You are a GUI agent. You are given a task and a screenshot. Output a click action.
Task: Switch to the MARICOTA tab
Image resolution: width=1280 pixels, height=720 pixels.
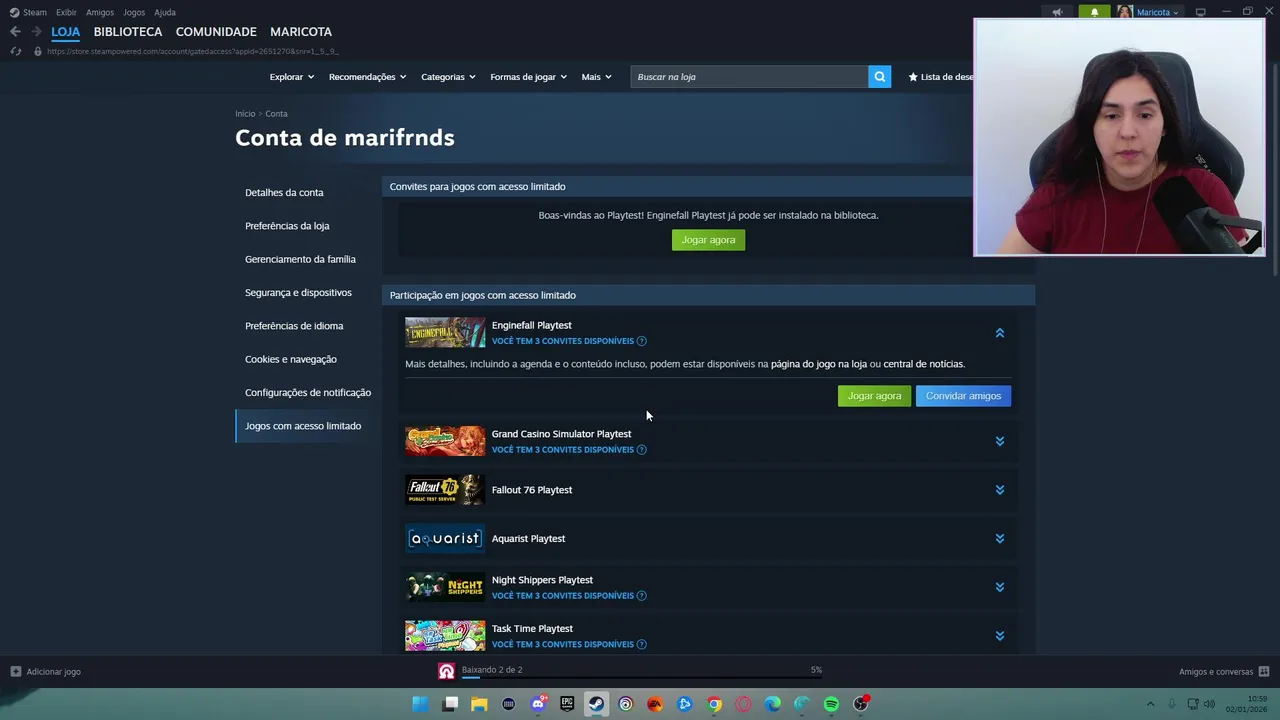pos(301,32)
